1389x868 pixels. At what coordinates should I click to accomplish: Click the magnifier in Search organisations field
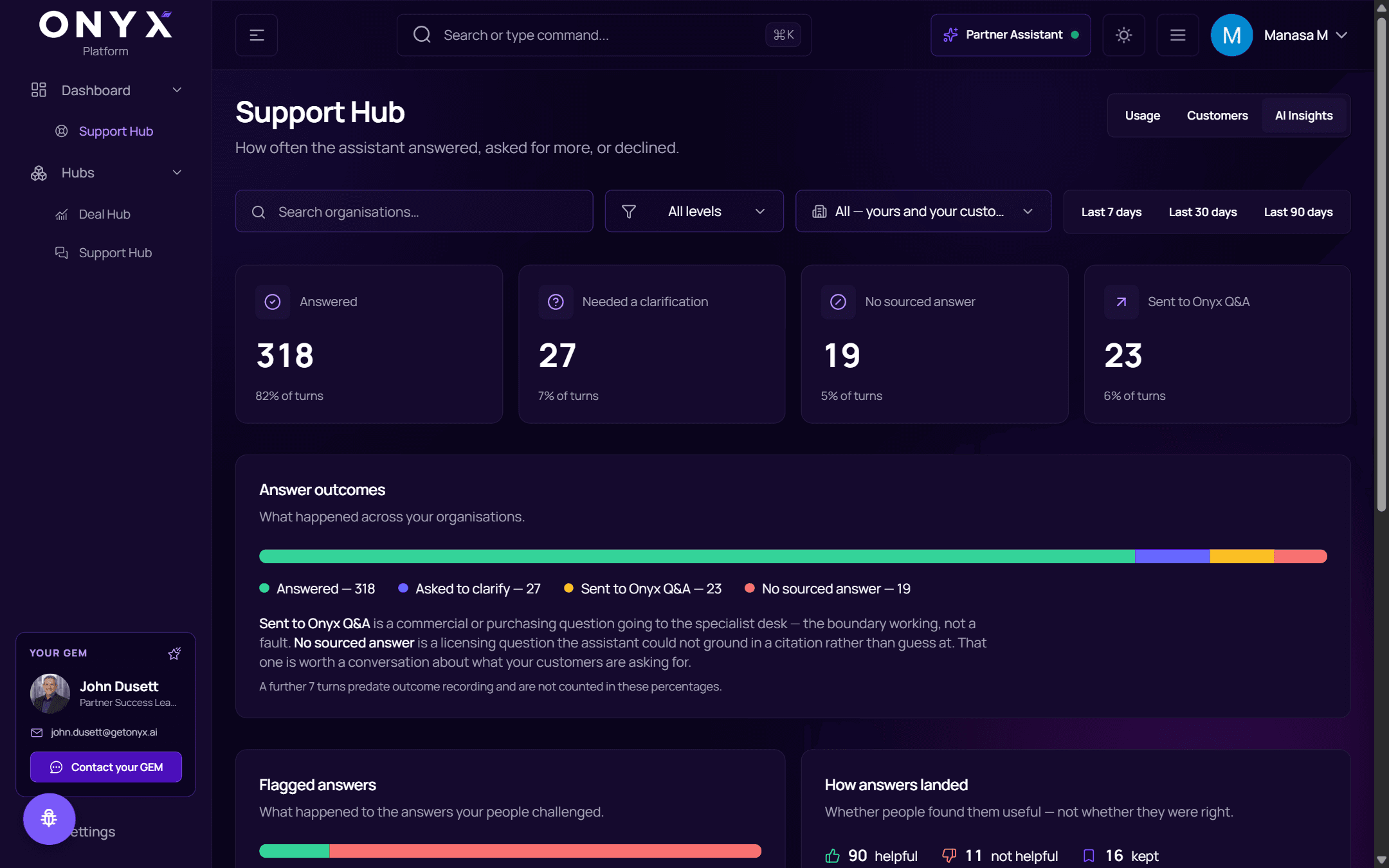click(x=259, y=212)
